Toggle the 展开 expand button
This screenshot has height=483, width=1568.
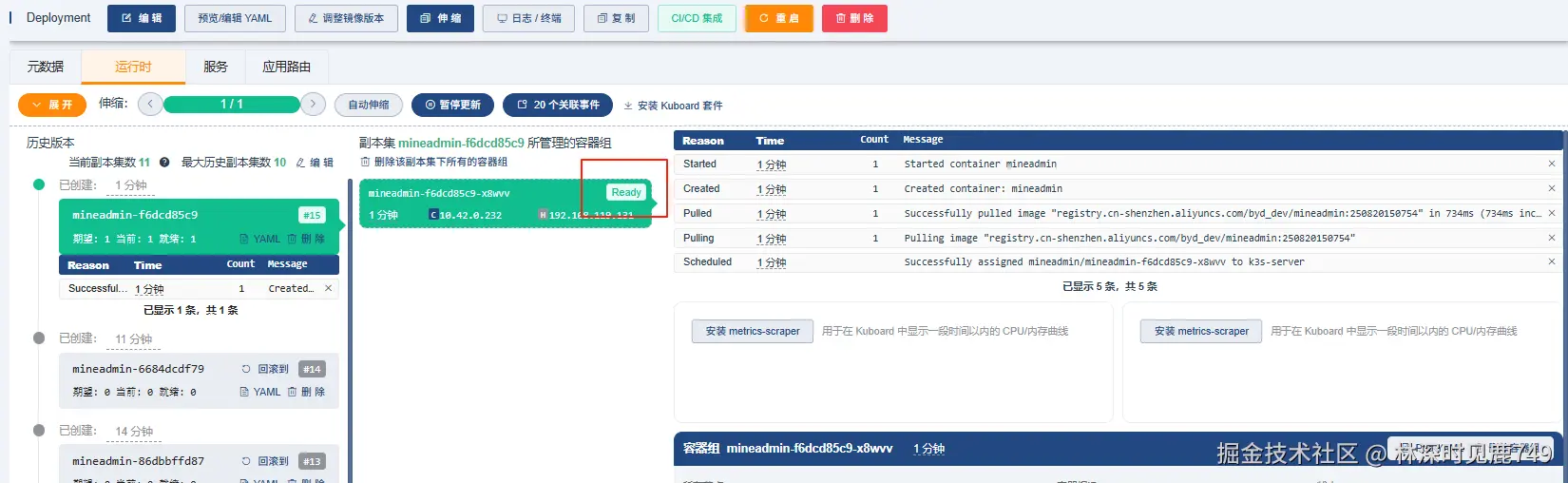coord(52,105)
